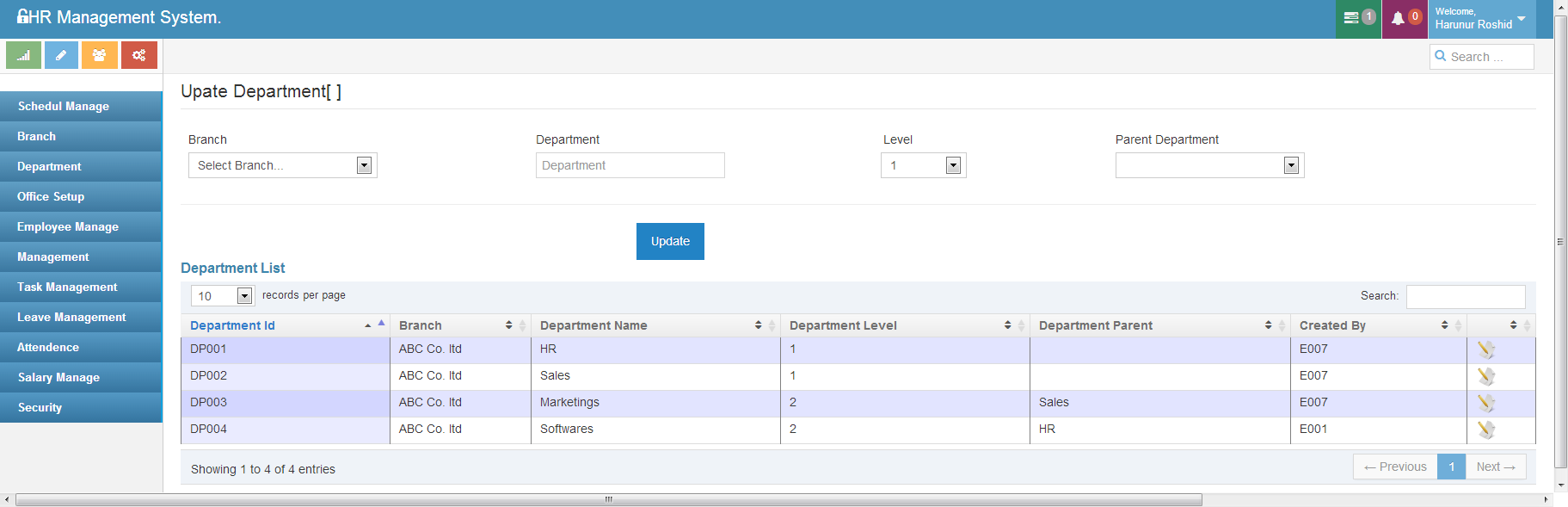Open the Select Branch dropdown
The height and width of the screenshot is (507, 1568).
282,165
